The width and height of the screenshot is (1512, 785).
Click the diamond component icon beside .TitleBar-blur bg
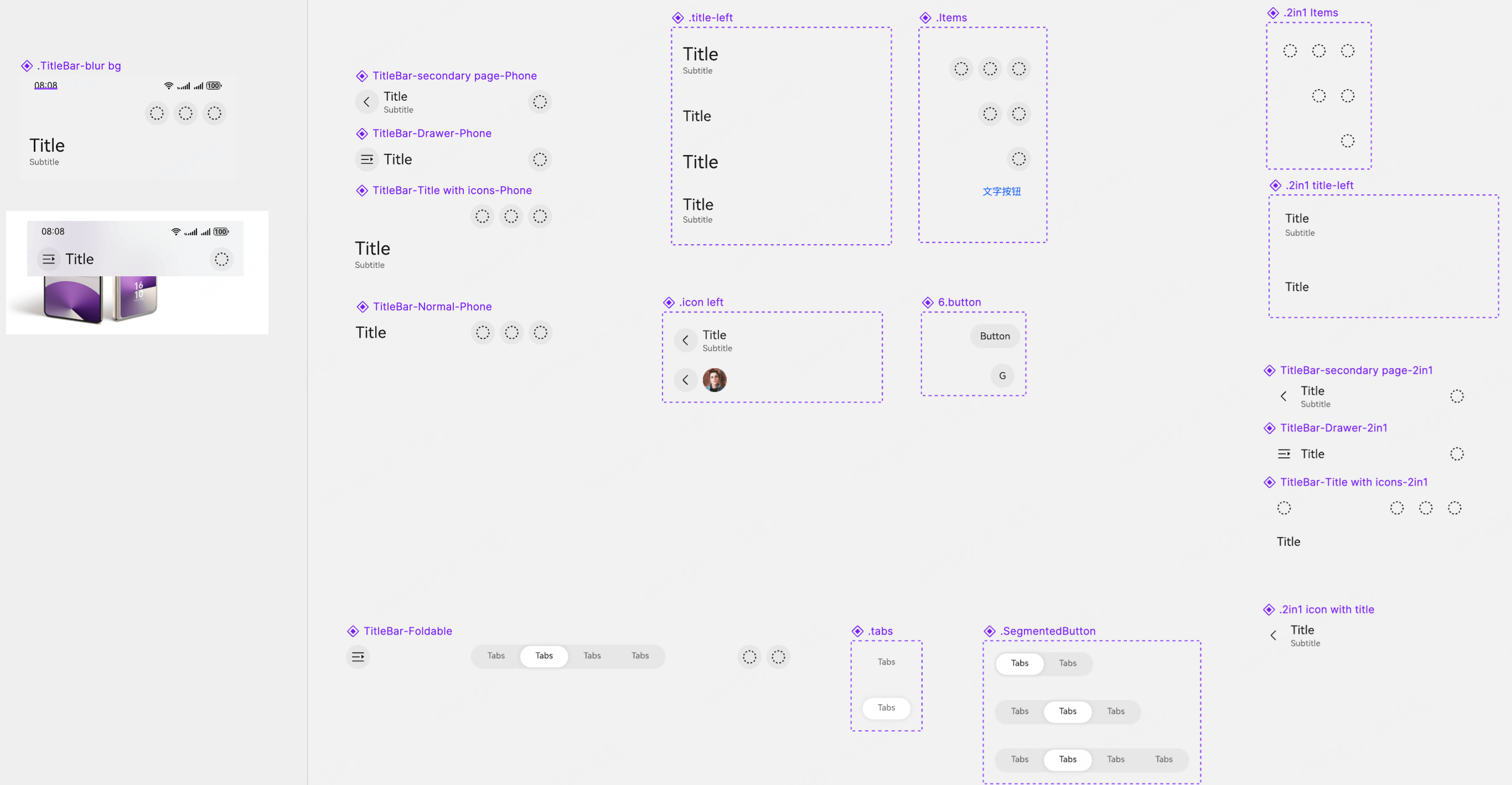(27, 66)
